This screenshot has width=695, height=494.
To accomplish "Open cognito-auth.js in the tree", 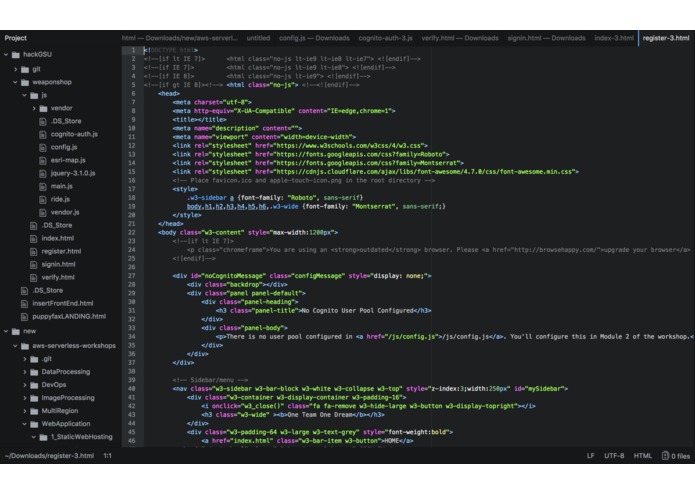I will [x=74, y=134].
